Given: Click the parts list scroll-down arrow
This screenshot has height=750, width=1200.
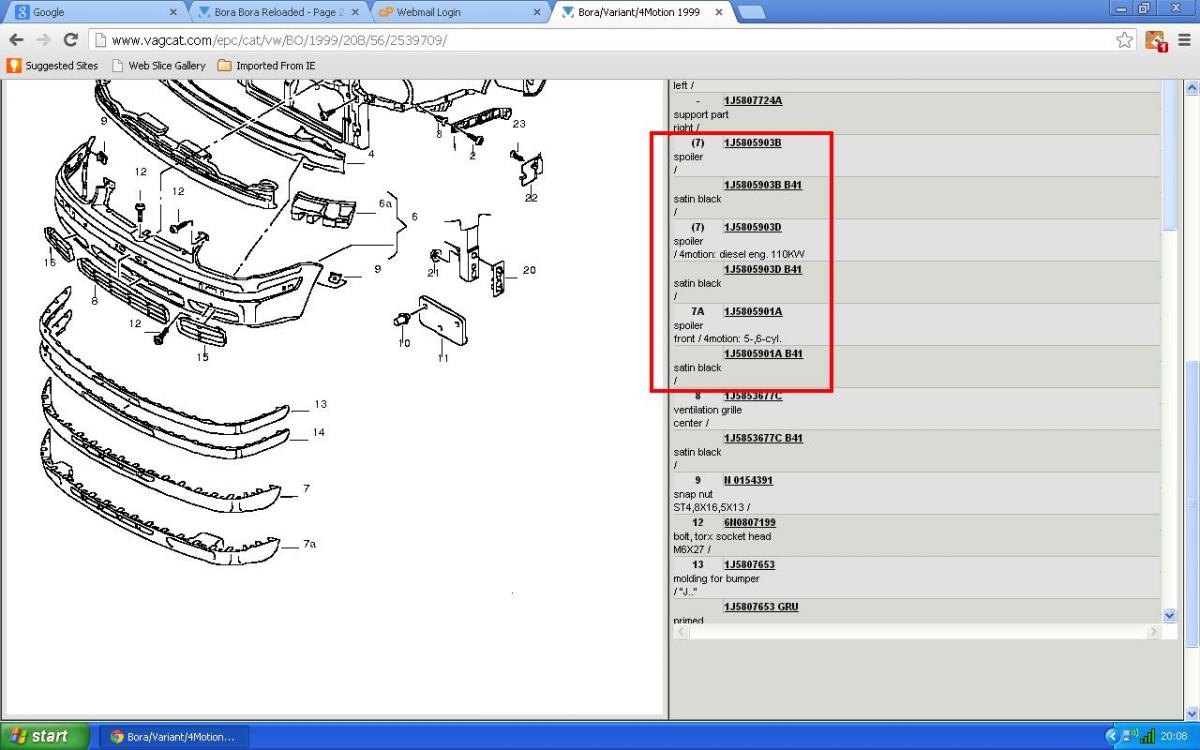Looking at the screenshot, I should (x=1170, y=616).
